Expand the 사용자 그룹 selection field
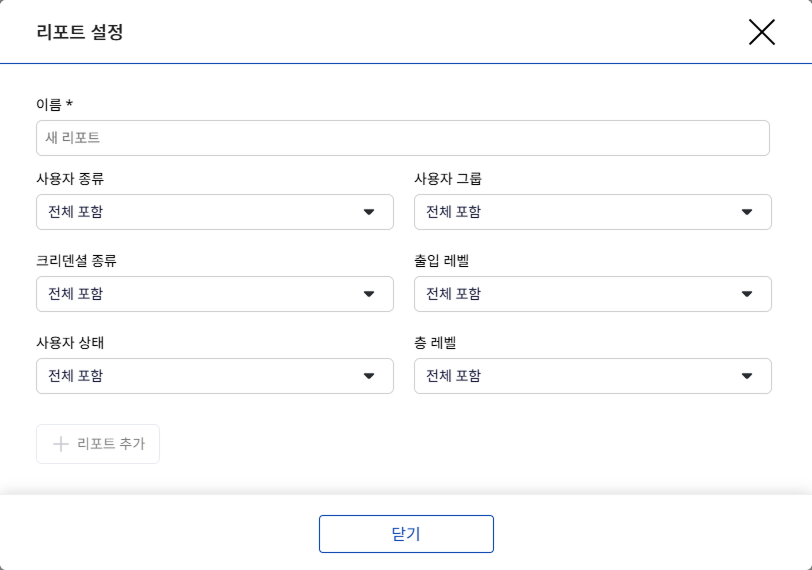Image resolution: width=812 pixels, height=570 pixels. [580, 212]
